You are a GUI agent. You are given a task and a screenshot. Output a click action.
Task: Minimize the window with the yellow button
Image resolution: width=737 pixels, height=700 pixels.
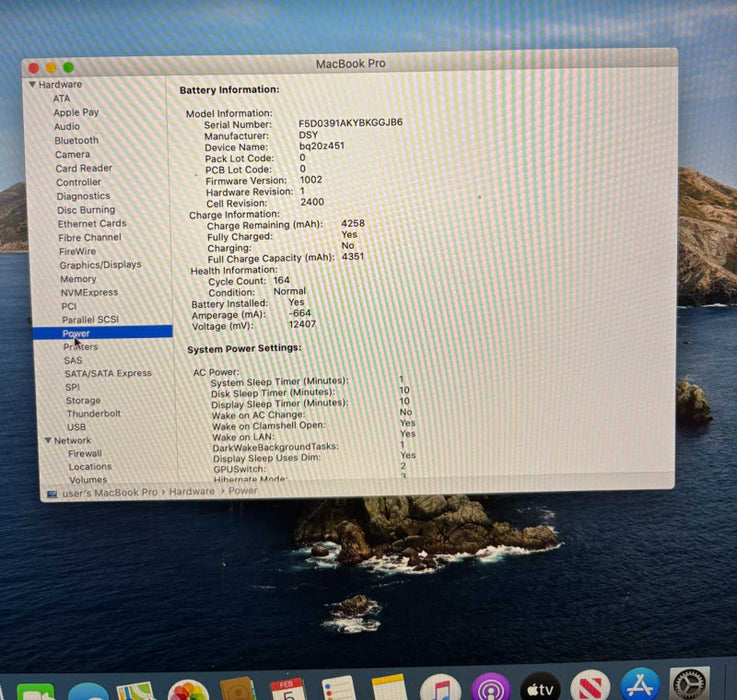51,68
